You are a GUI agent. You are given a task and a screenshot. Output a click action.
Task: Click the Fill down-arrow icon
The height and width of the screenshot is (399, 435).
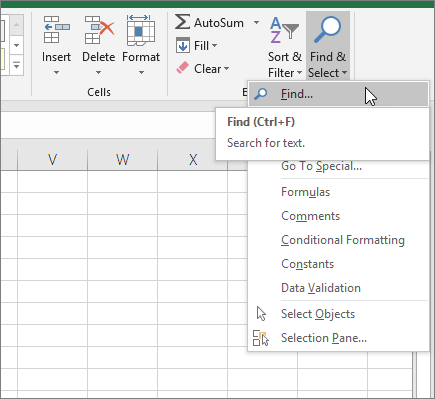[x=183, y=45]
